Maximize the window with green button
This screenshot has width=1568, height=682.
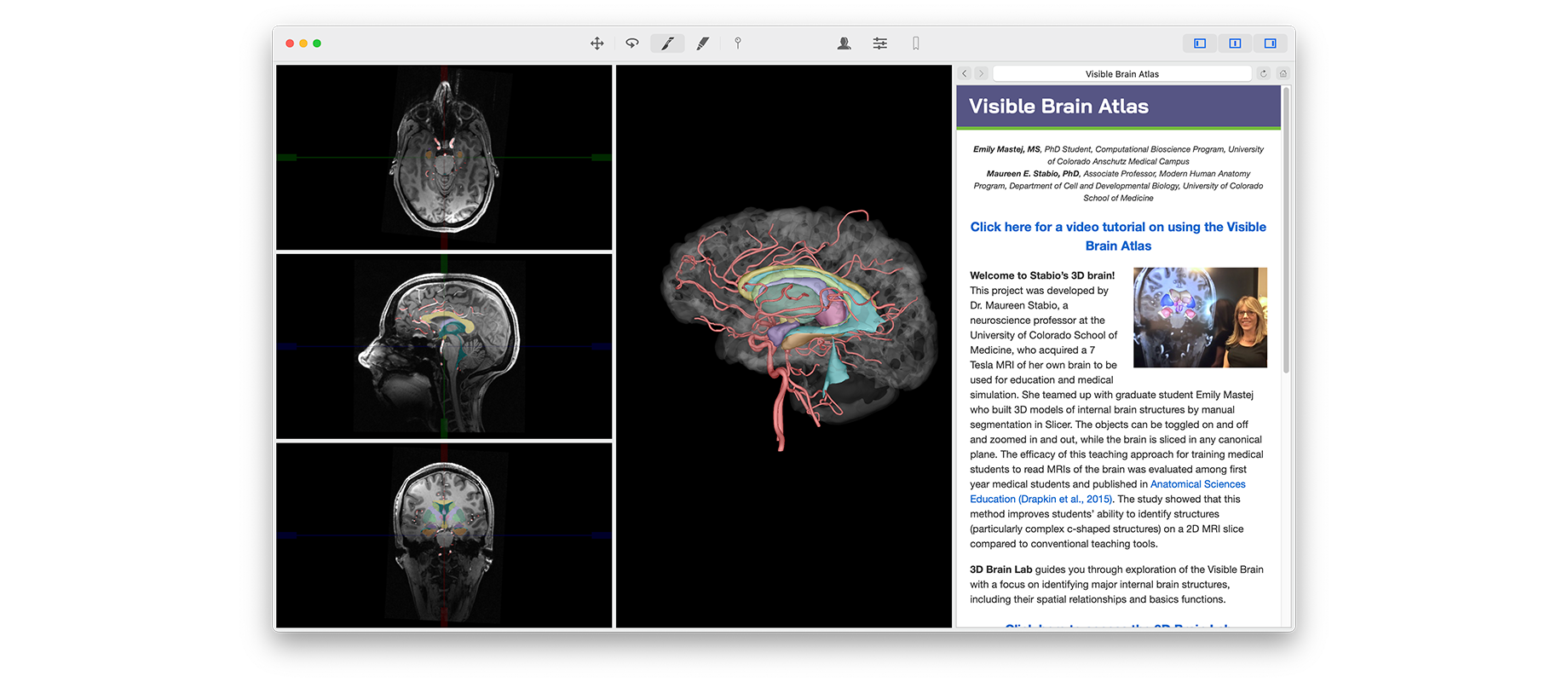click(317, 43)
